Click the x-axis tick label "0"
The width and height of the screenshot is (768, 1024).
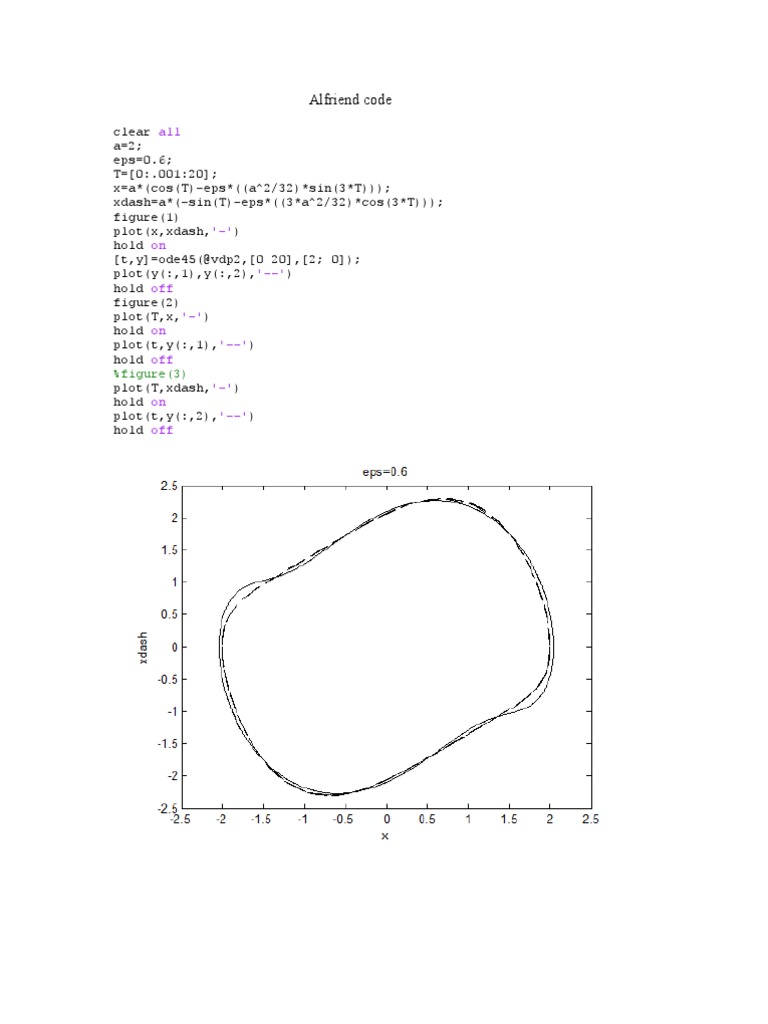387,820
